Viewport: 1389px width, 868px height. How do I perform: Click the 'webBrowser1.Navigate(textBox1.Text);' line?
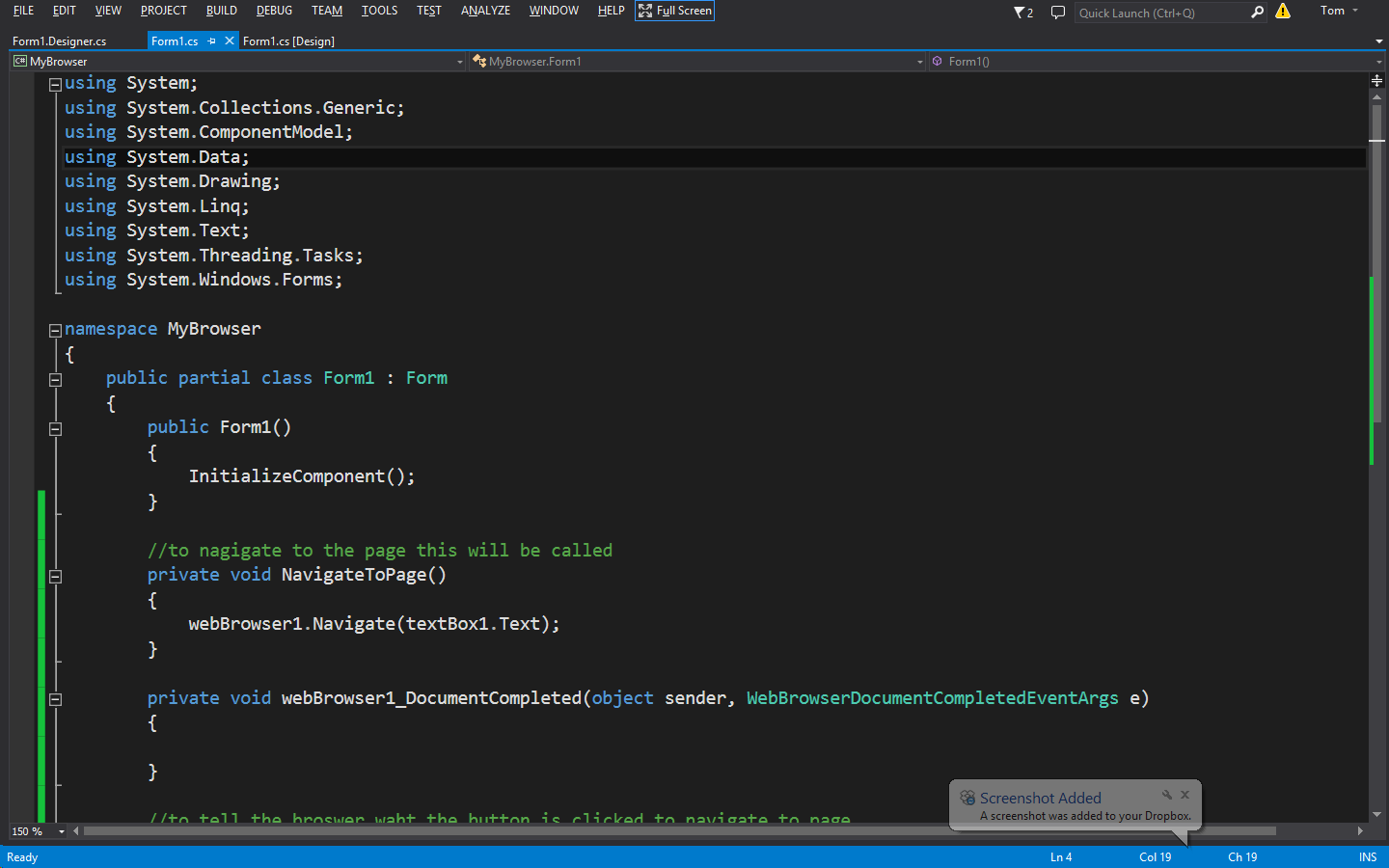[x=374, y=624]
